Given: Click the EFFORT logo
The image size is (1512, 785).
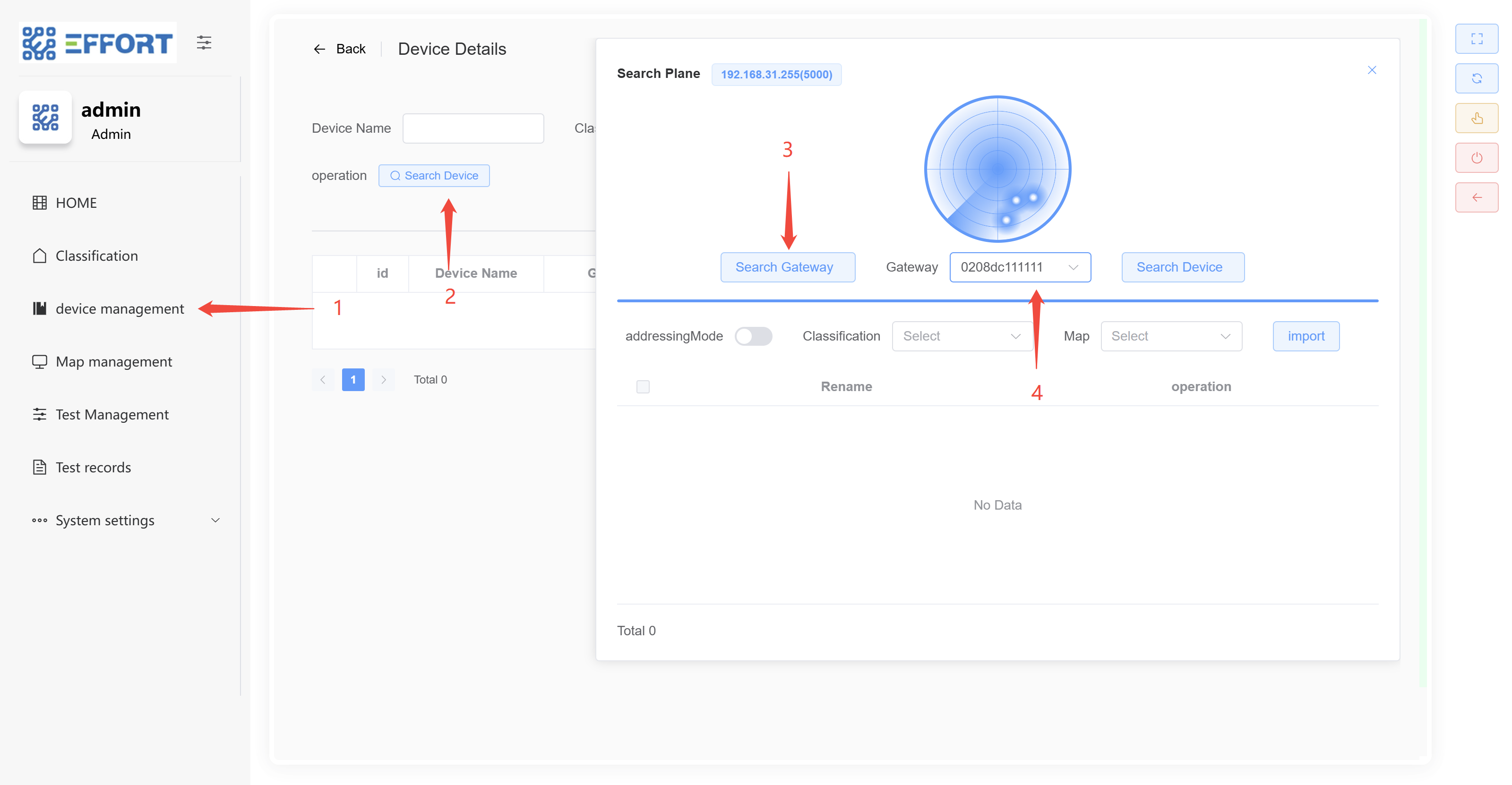Looking at the screenshot, I should [x=97, y=43].
